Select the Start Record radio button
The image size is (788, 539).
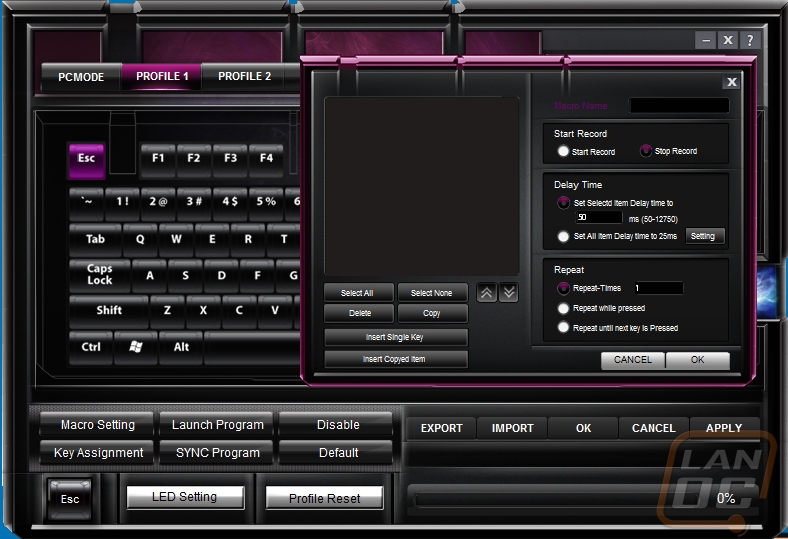tap(563, 151)
